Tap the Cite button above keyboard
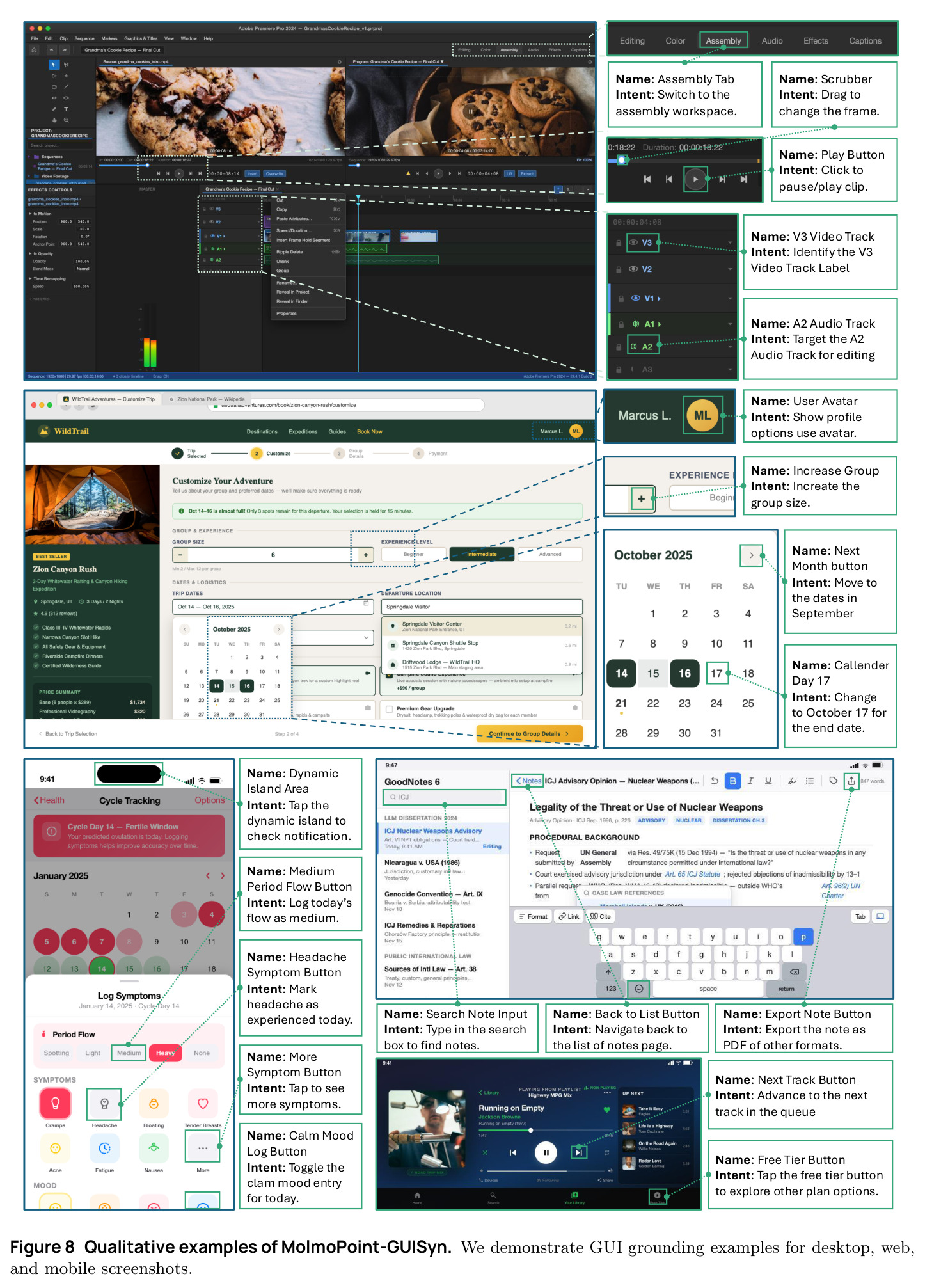Viewport: 925px width, 1288px height. (601, 916)
